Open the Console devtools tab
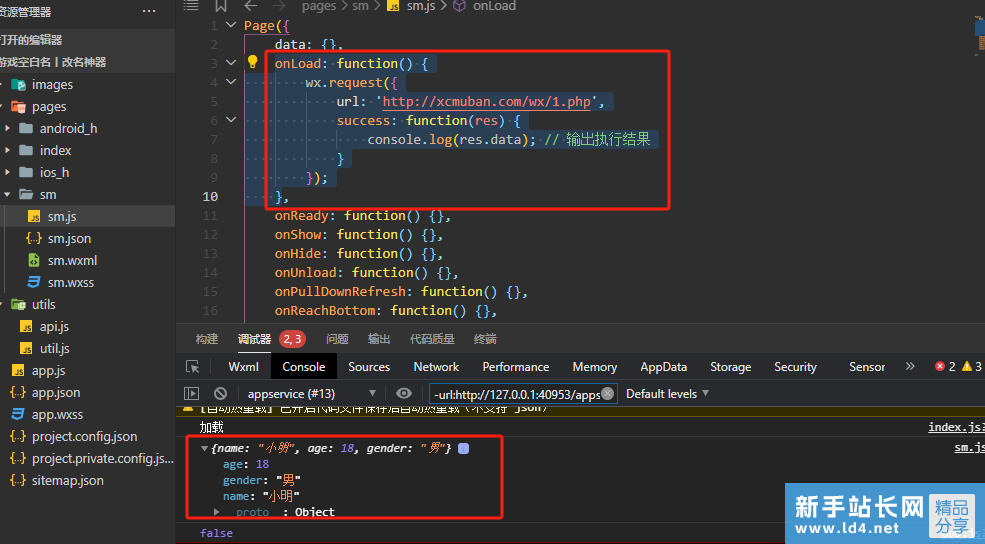This screenshot has width=985, height=544. pyautogui.click(x=303, y=367)
